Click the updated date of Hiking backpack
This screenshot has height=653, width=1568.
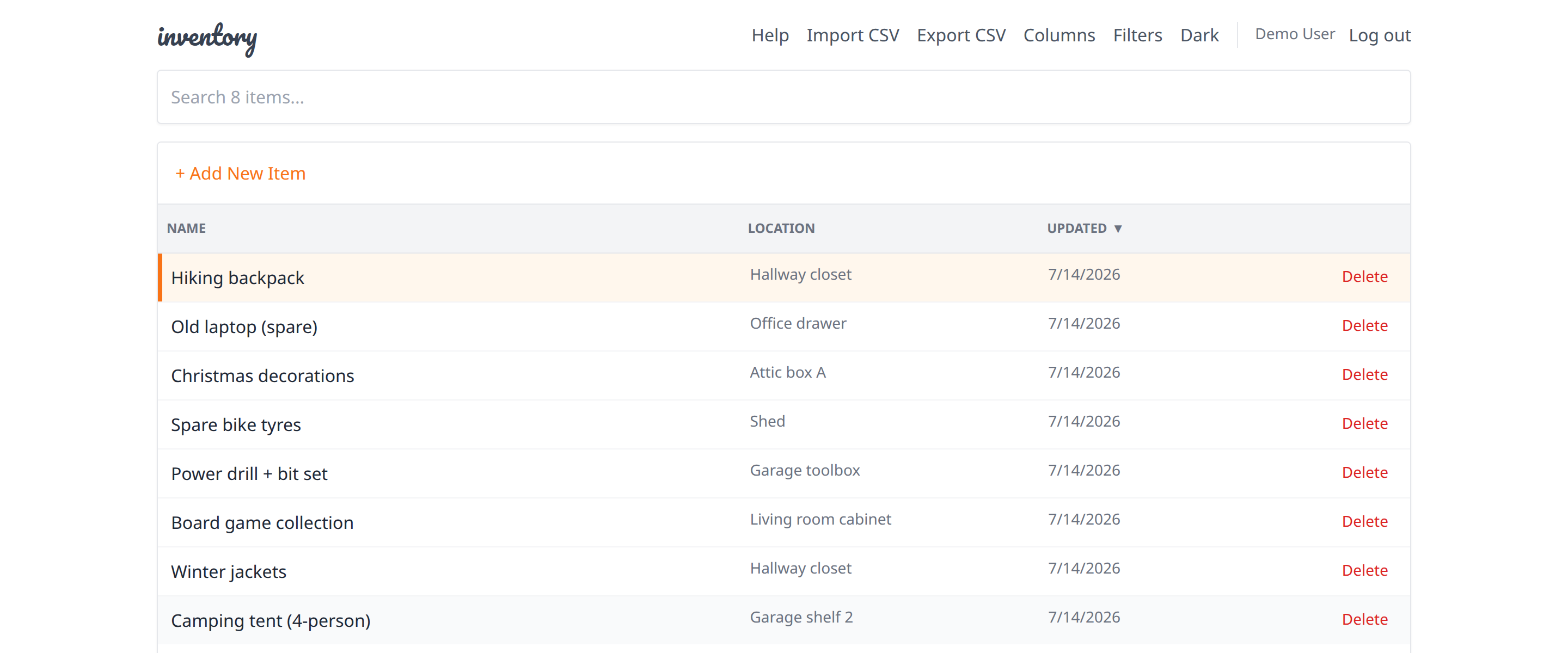(1083, 274)
